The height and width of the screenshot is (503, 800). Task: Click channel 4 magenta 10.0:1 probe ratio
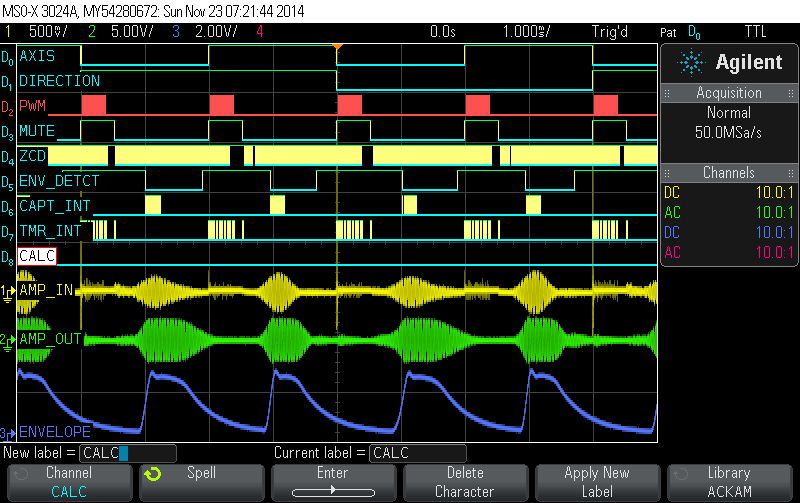774,253
